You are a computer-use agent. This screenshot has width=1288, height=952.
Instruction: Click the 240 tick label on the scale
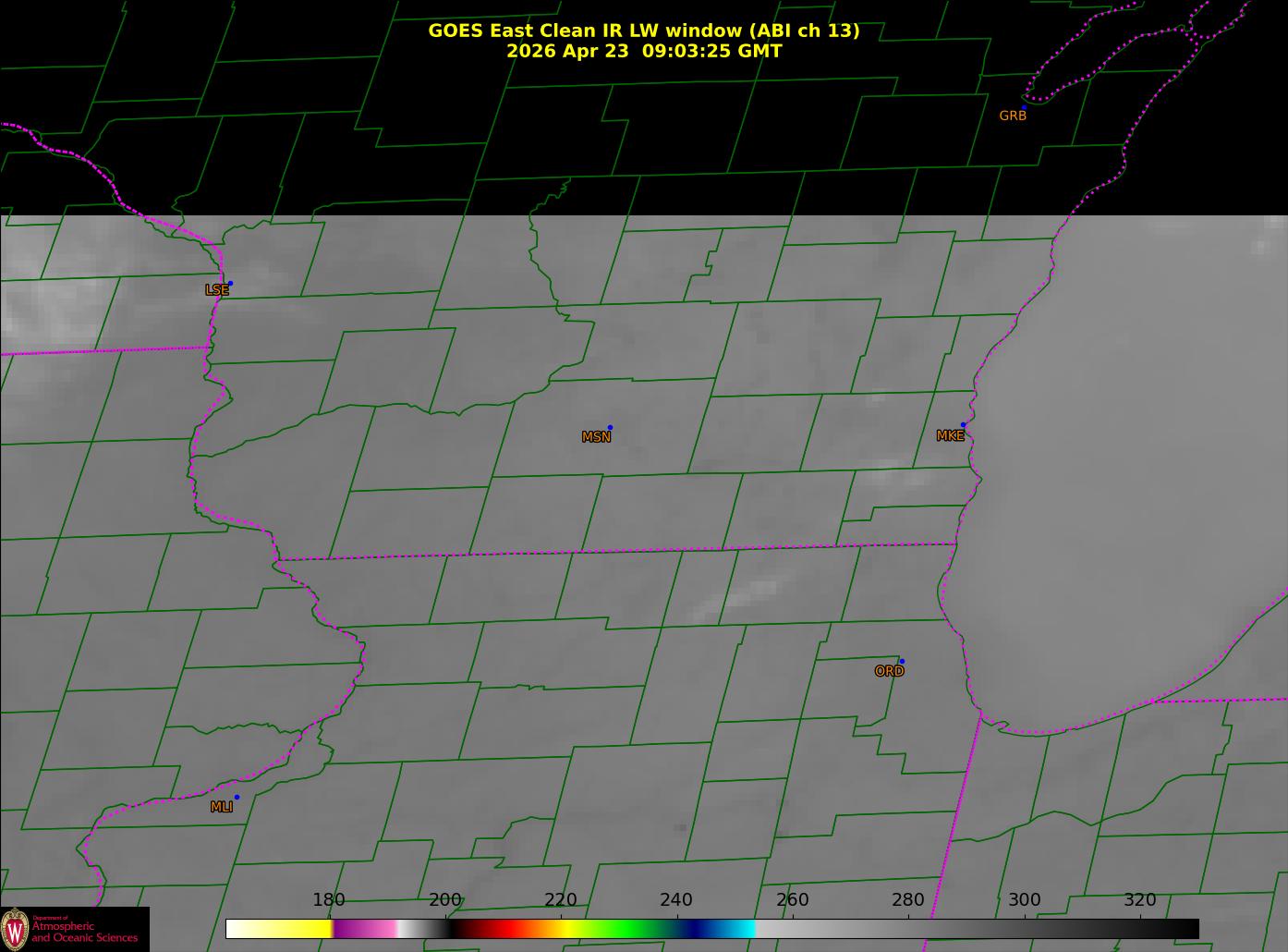tap(676, 900)
